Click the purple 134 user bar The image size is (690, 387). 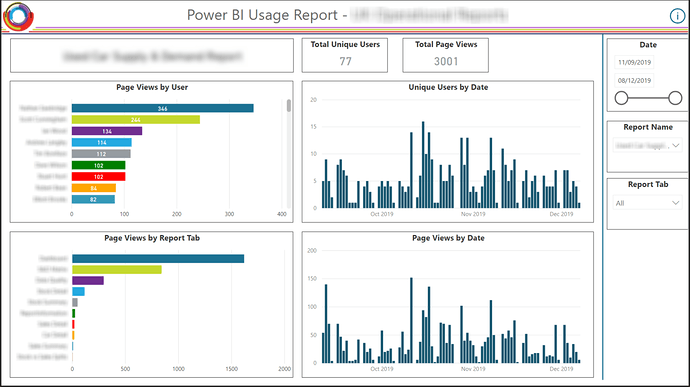[x=107, y=131]
